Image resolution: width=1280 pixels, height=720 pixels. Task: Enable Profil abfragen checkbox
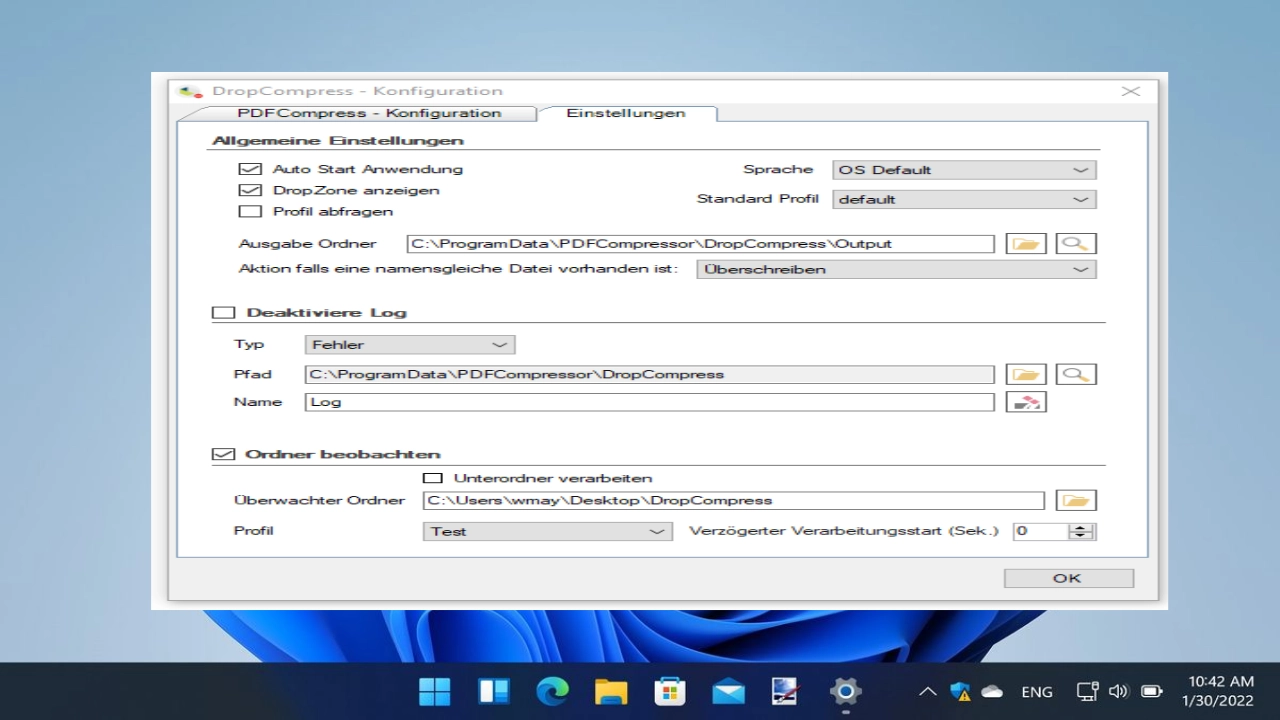pyautogui.click(x=250, y=211)
